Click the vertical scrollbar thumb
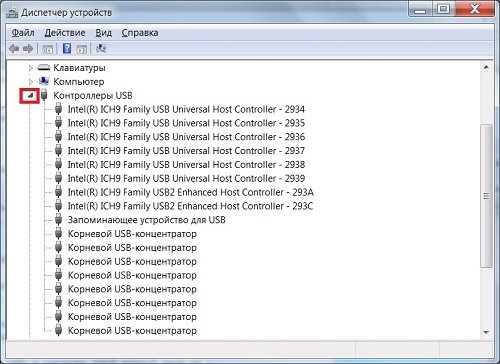This screenshot has height=364, width=500. click(486, 196)
